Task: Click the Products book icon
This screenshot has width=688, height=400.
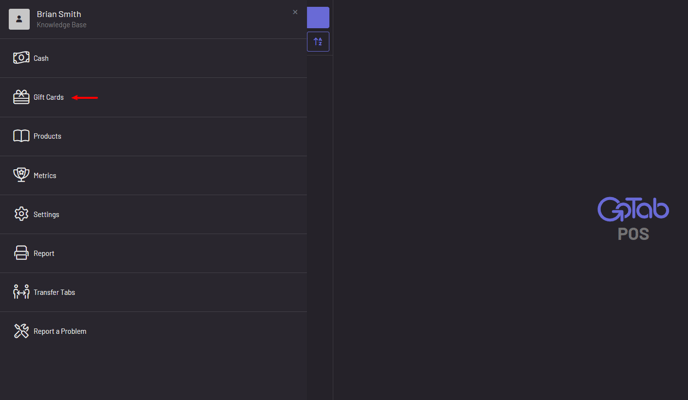Action: point(21,136)
